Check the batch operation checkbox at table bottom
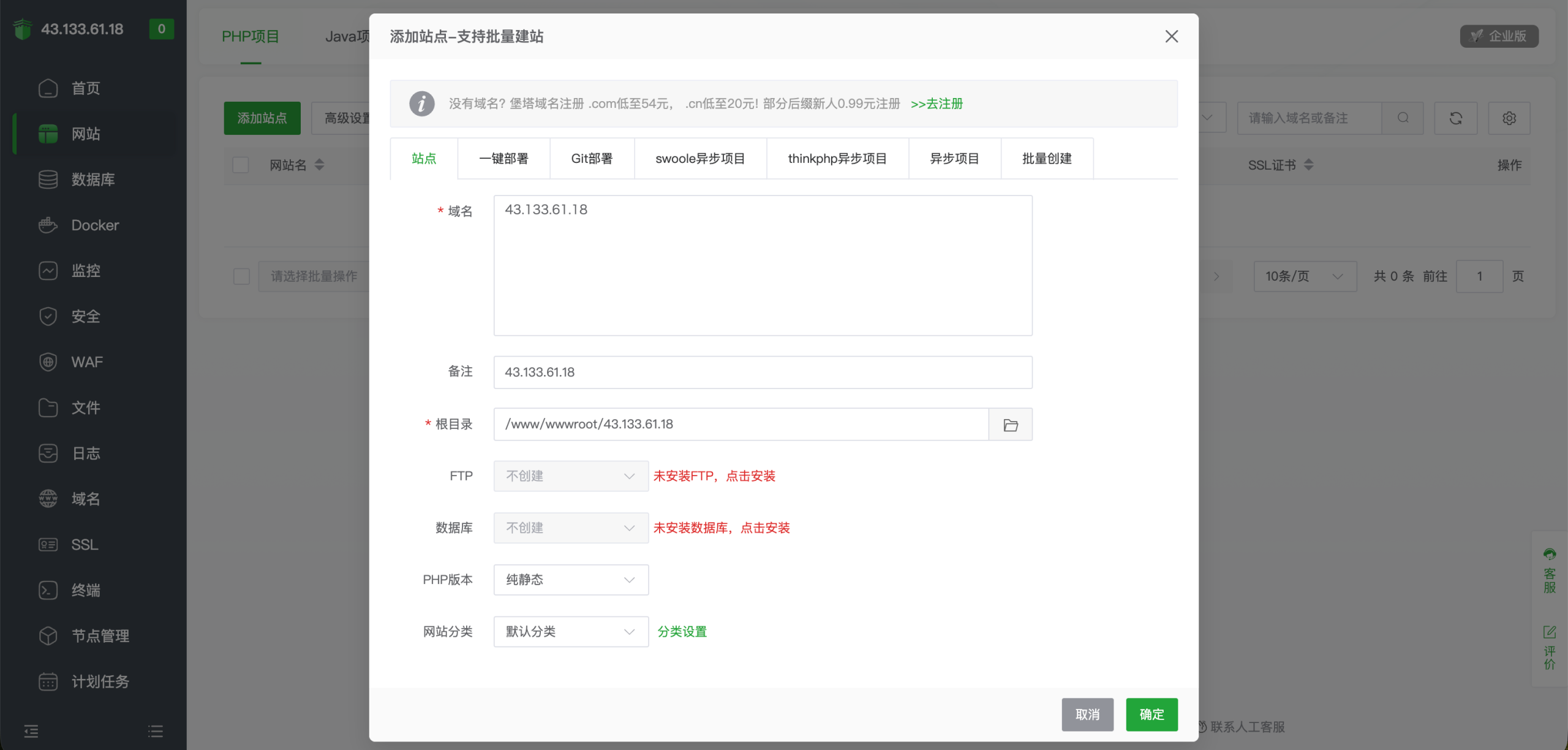Screen dimensions: 1568x750 (x=241, y=276)
